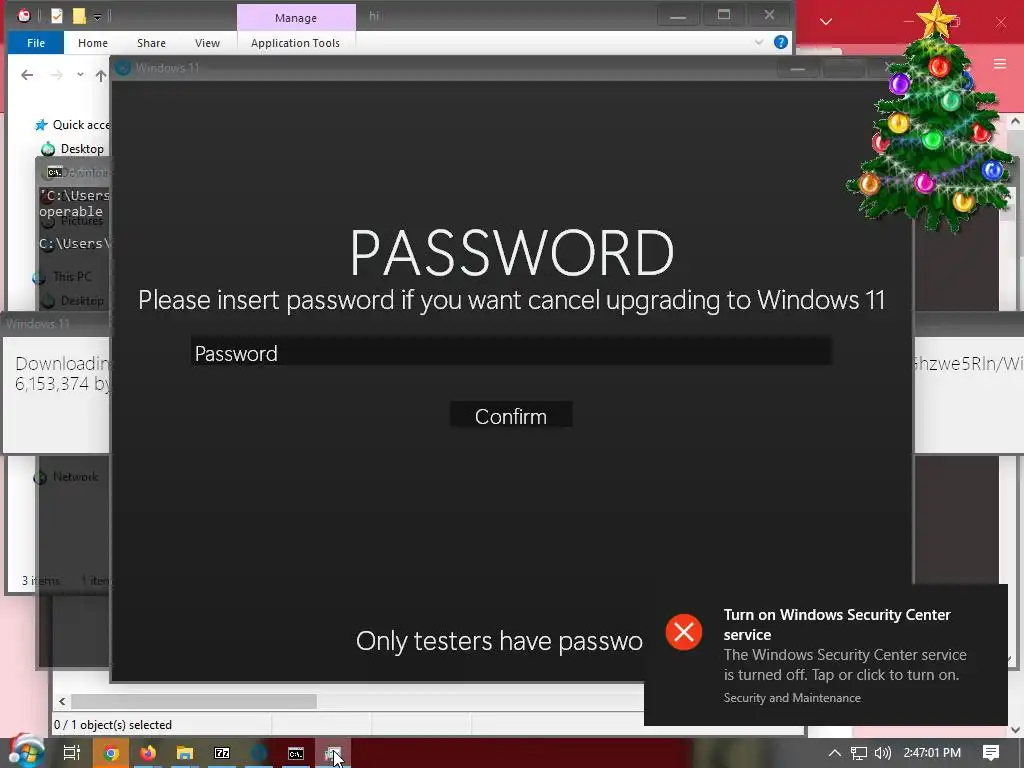This screenshot has width=1024, height=768.
Task: Click the Explorer Forward arrow
Action: tap(57, 75)
